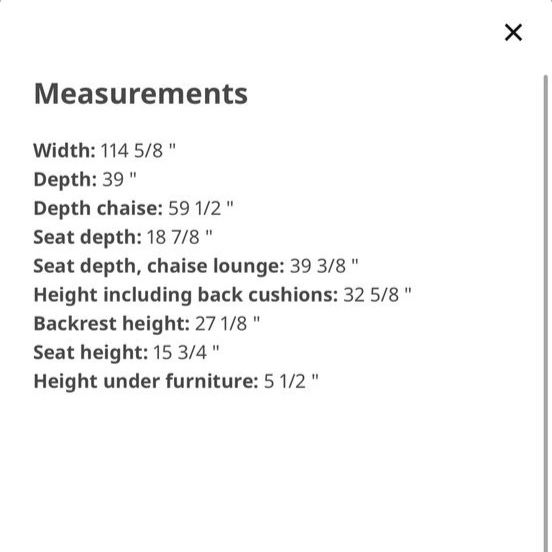Click the 39 3/8 inch value

[324, 266]
